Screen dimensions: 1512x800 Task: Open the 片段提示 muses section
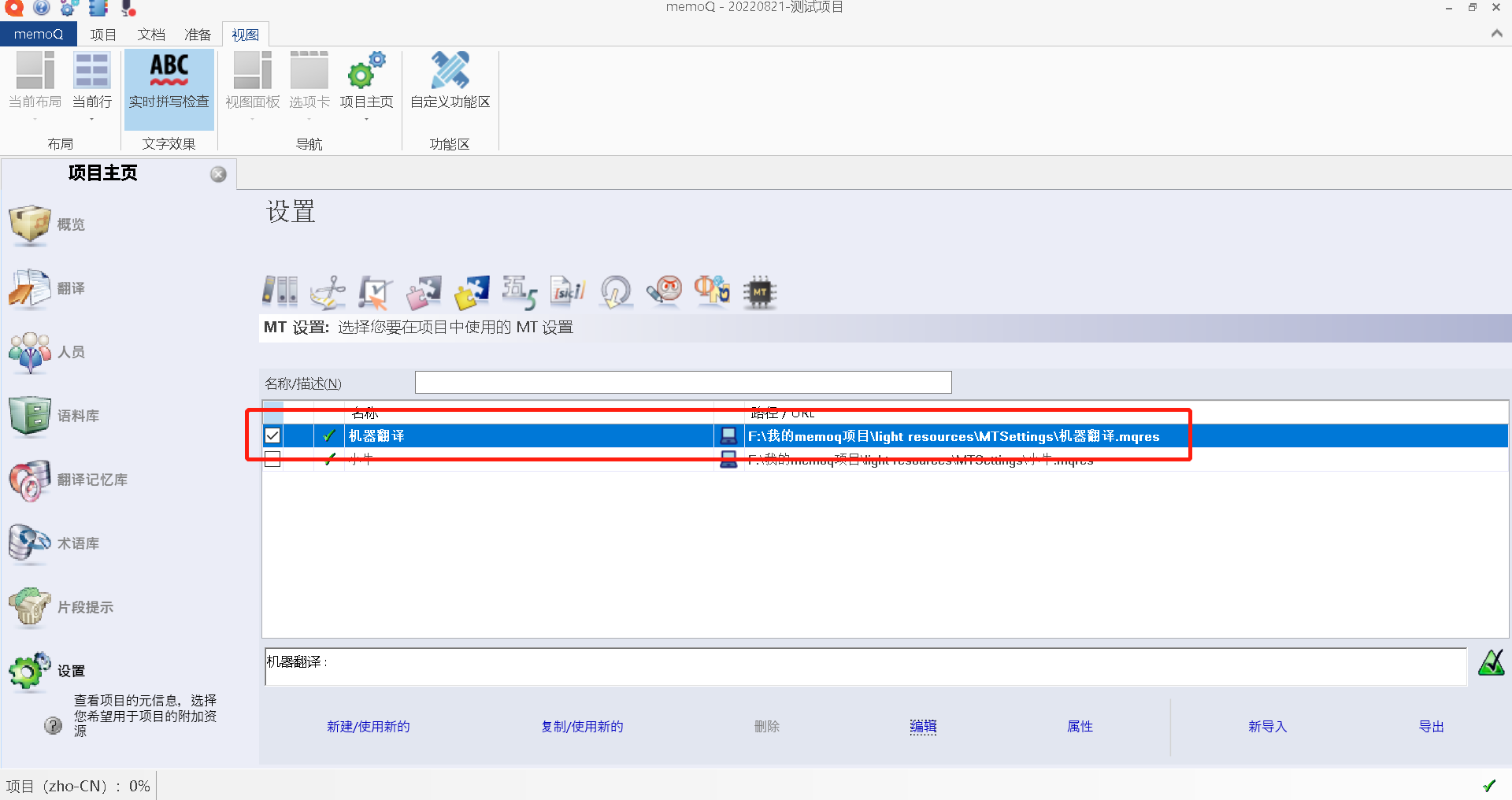click(x=61, y=607)
